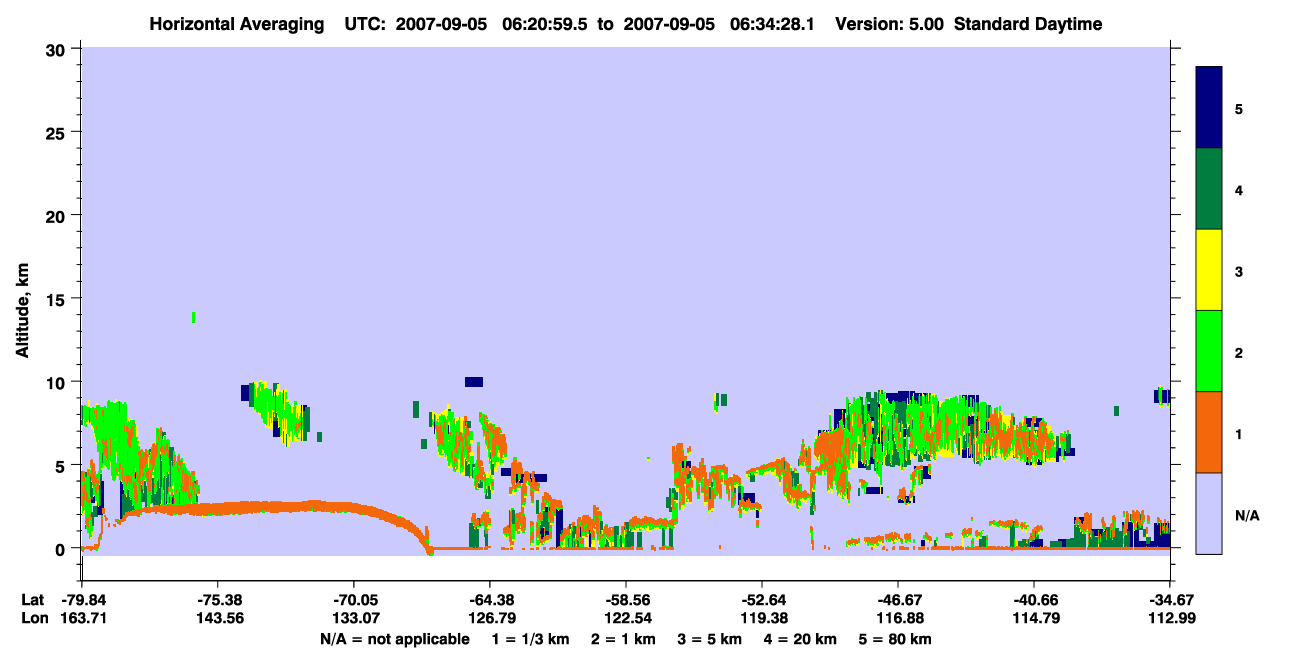
Task: Click the bright green colorbar segment labeled 2
Action: click(1209, 351)
